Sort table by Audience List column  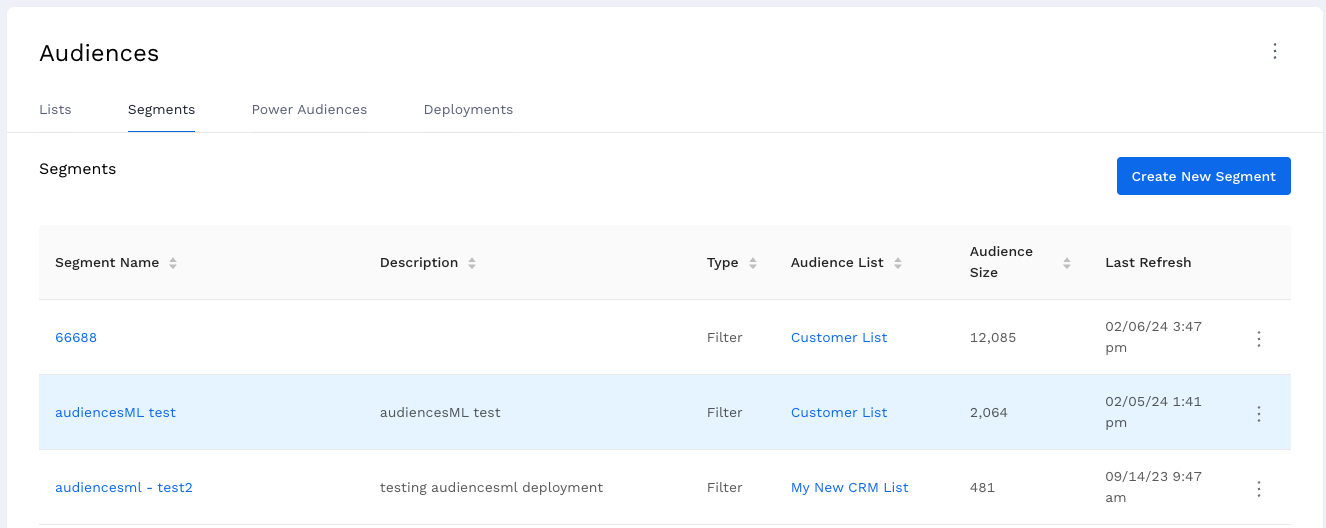(x=898, y=263)
